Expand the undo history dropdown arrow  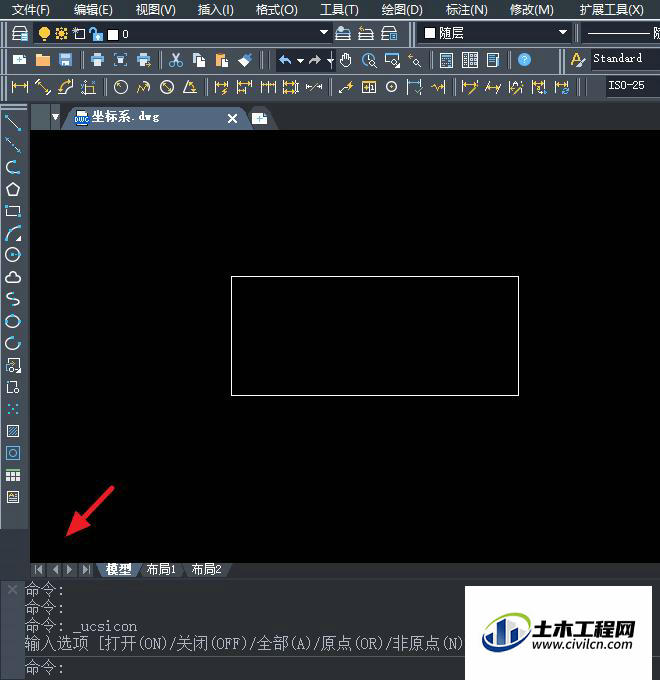300,61
